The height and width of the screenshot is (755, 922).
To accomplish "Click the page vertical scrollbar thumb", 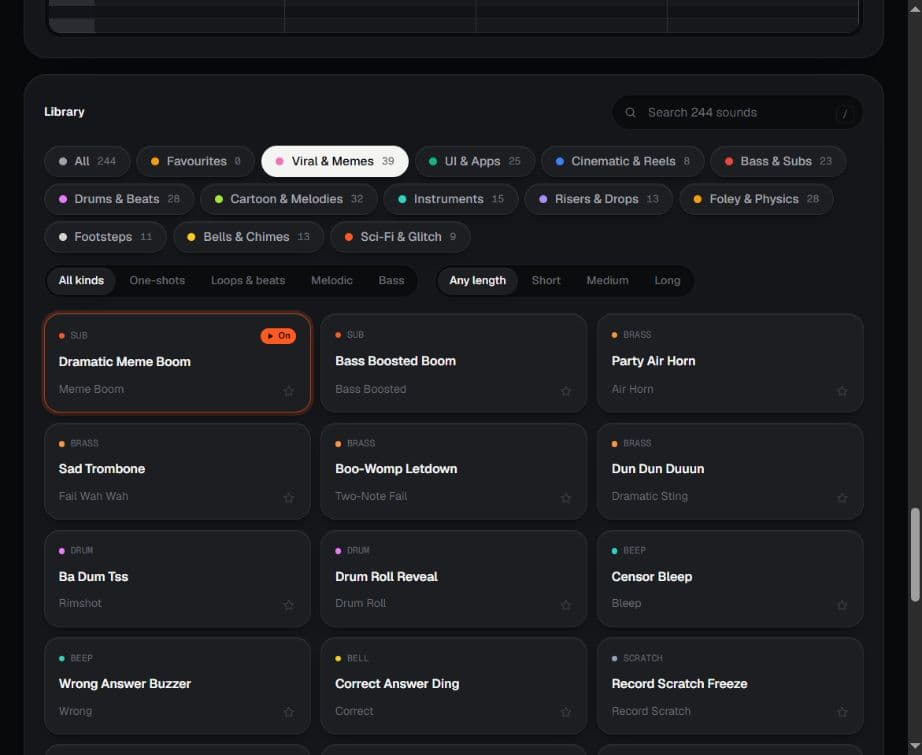I will (915, 555).
